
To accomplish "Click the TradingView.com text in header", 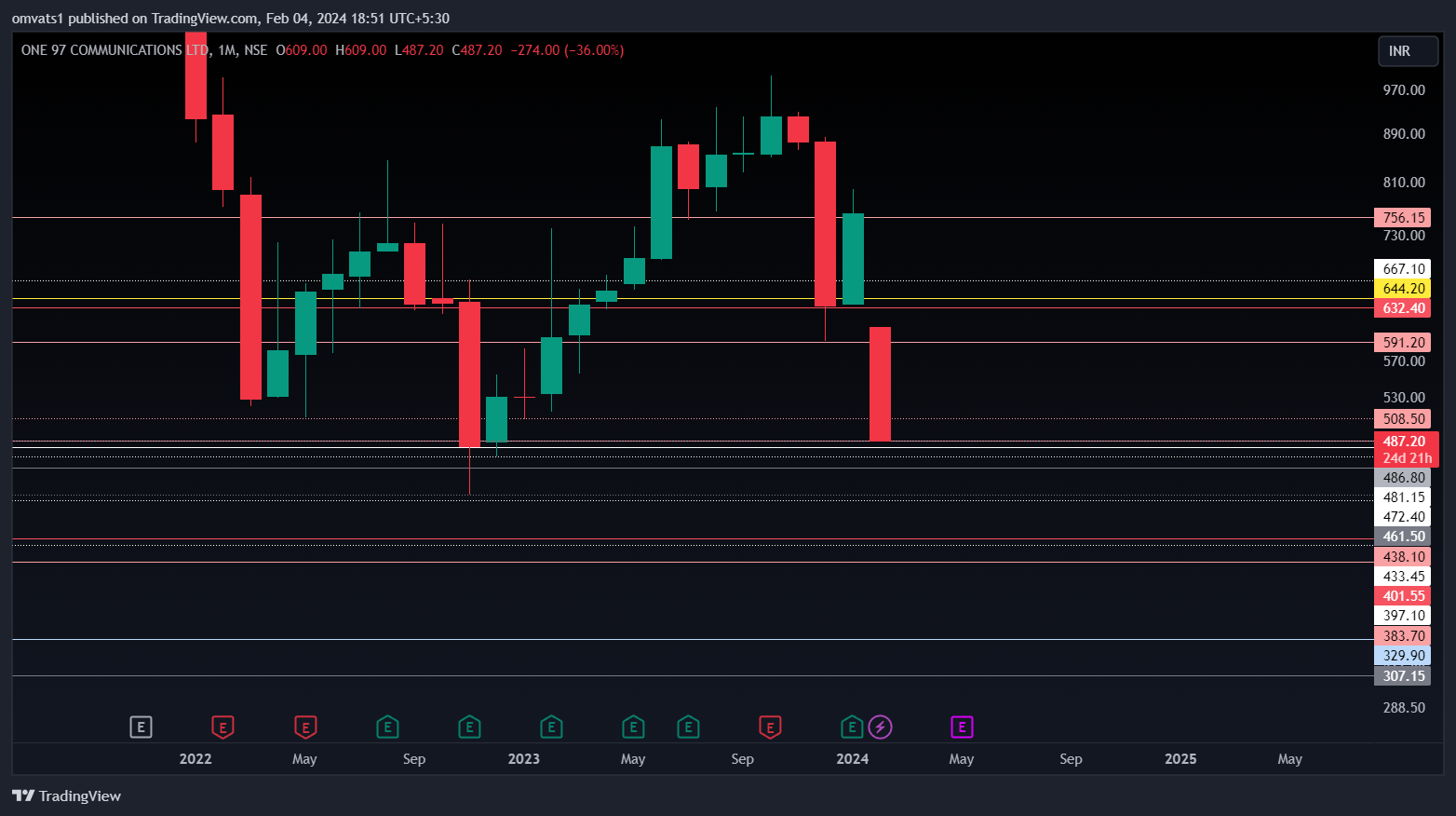I will 205,19.
